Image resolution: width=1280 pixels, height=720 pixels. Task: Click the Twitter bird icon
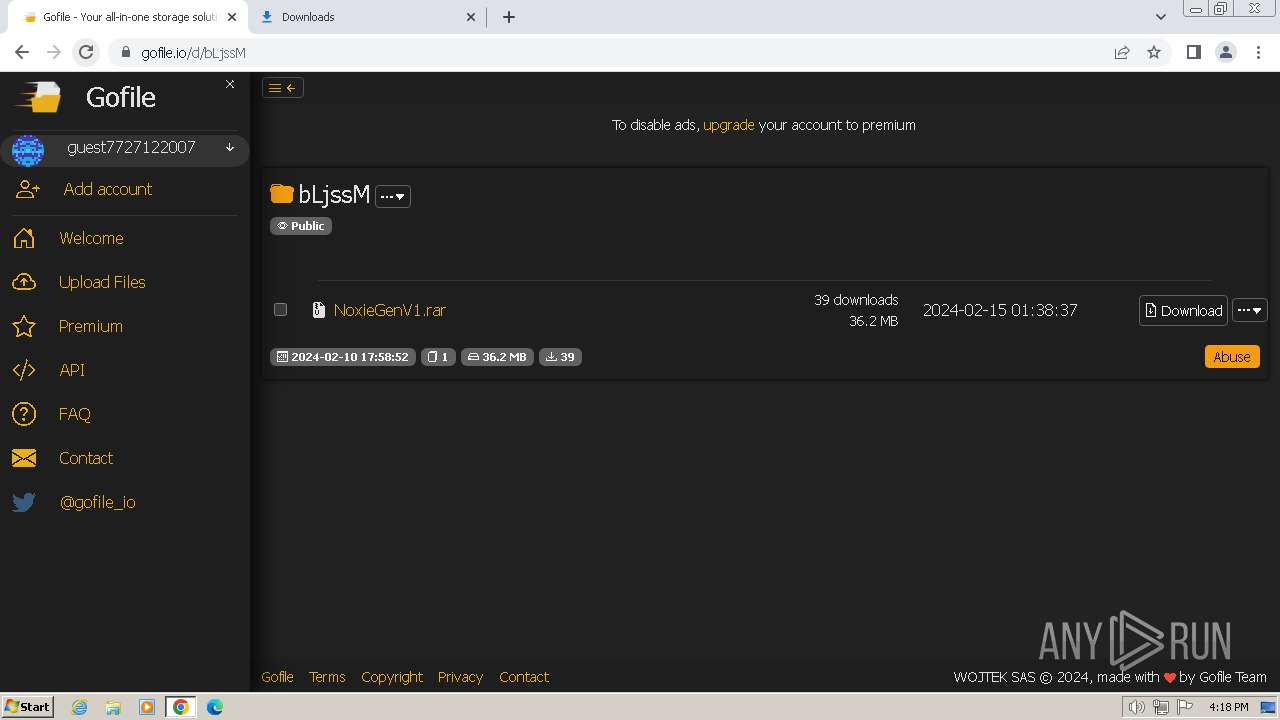coord(24,502)
